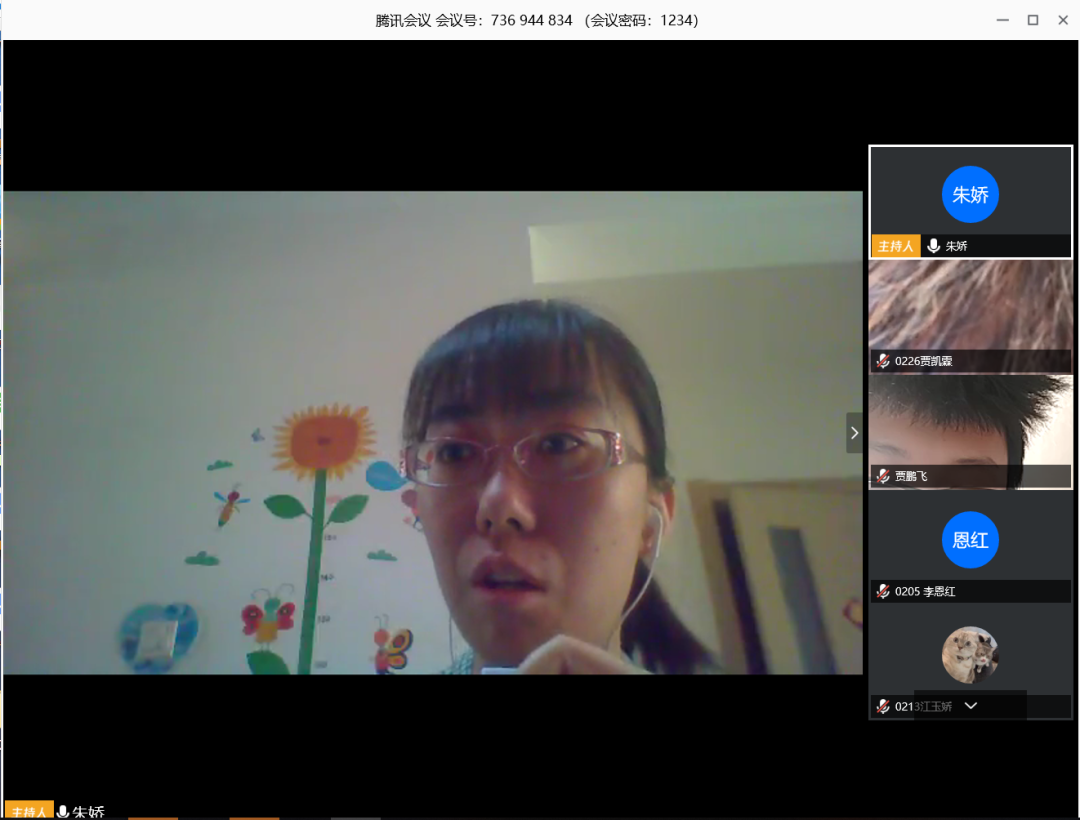
Task: Click the active microphone icon beside 朱娇 in sidebar
Action: (934, 246)
